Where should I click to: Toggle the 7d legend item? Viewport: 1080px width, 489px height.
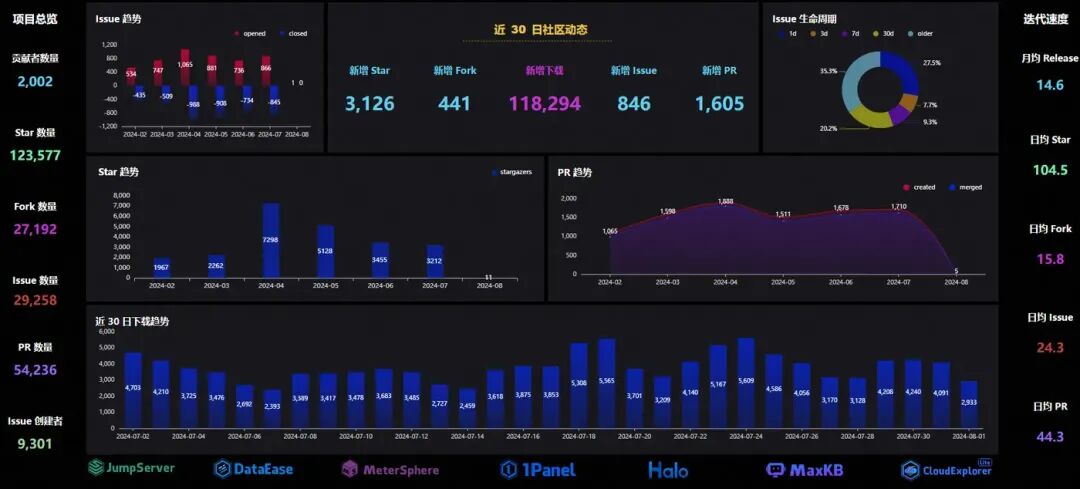[850, 34]
